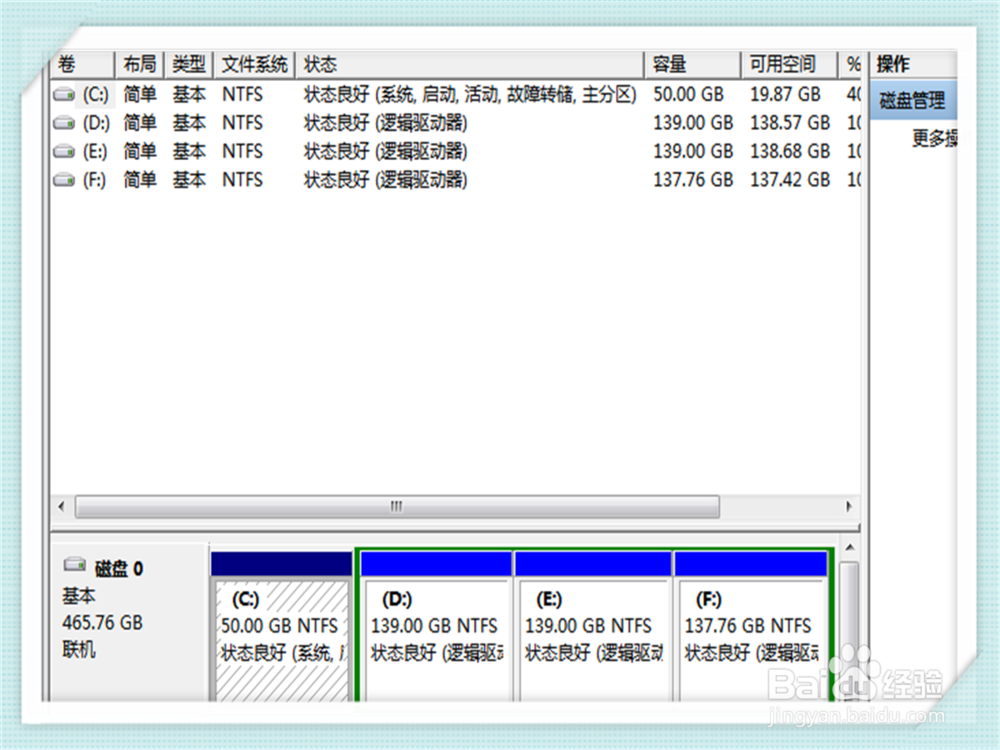Select the (C:) partition block in graphical view

coord(281,630)
